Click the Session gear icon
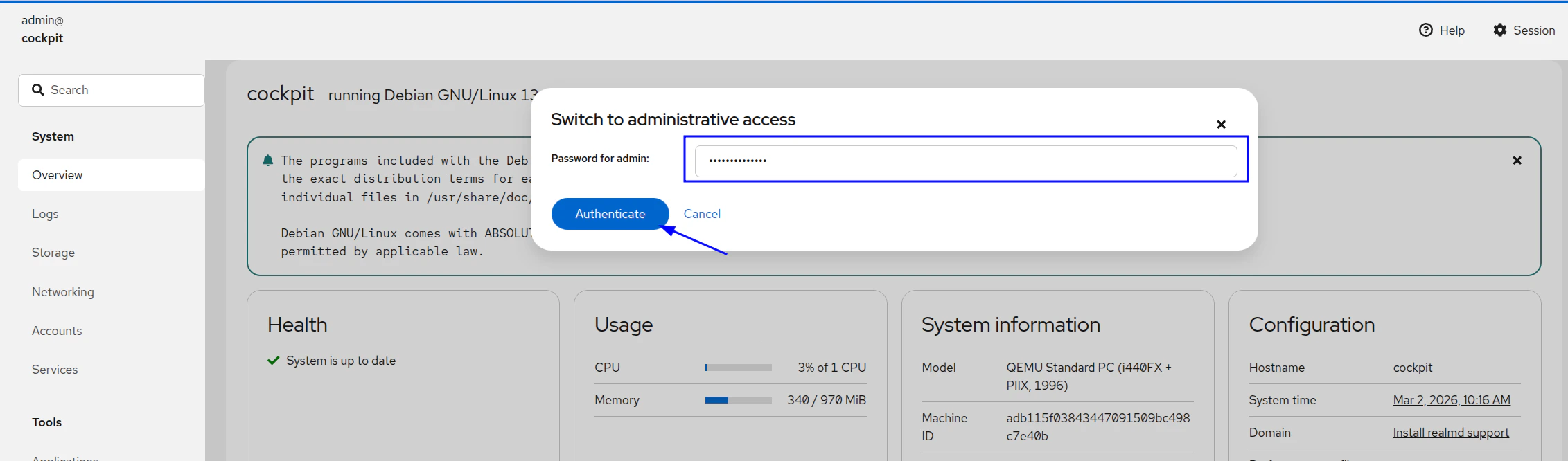The height and width of the screenshot is (461, 1568). tap(1500, 30)
